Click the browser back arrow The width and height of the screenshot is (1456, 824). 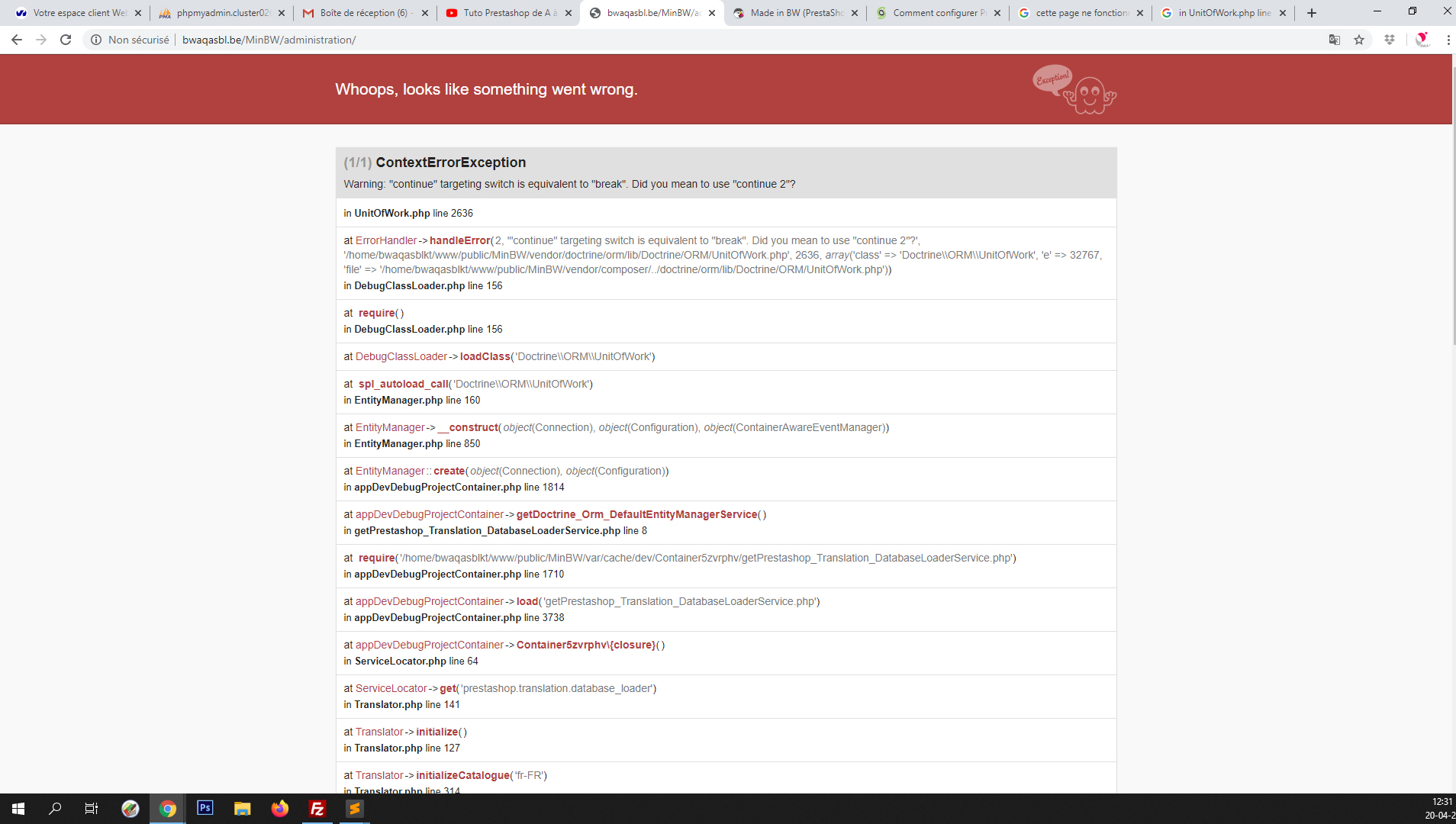click(16, 40)
